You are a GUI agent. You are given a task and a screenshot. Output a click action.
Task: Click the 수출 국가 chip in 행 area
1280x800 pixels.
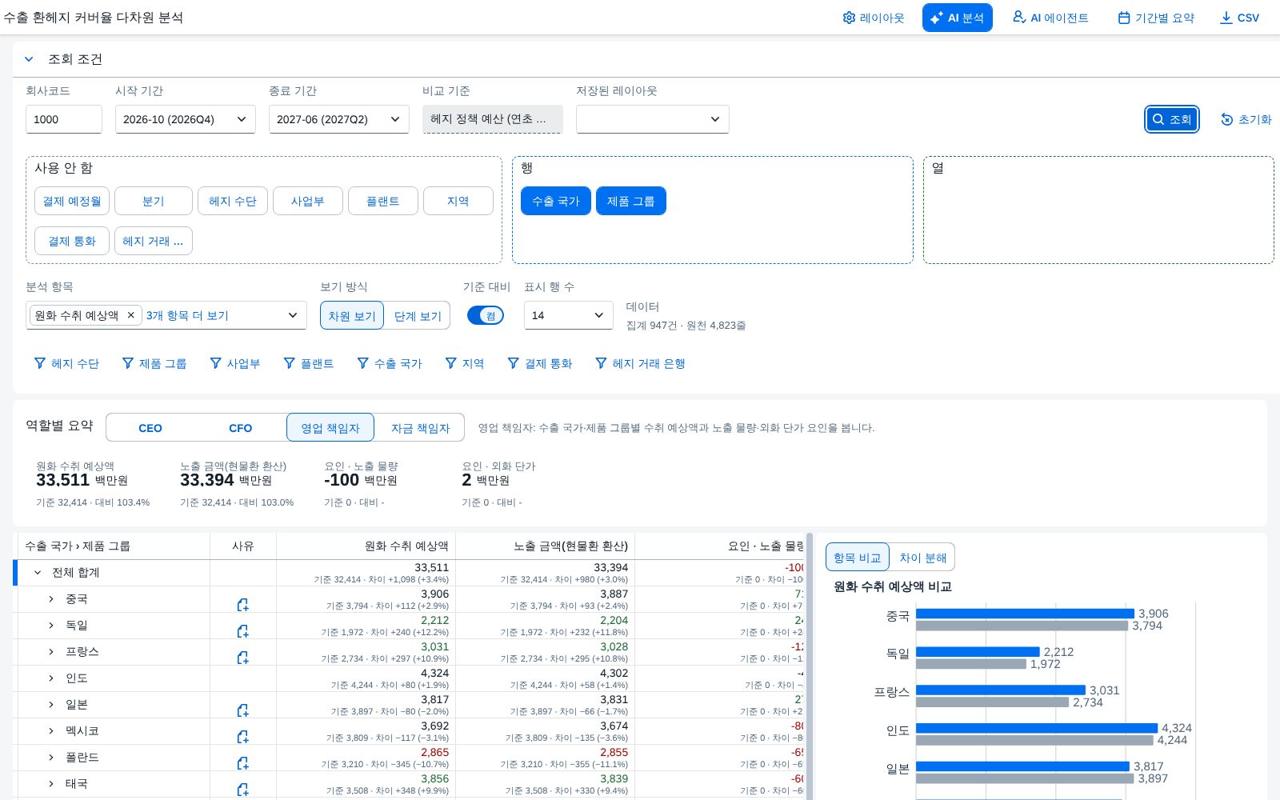[x=555, y=201]
